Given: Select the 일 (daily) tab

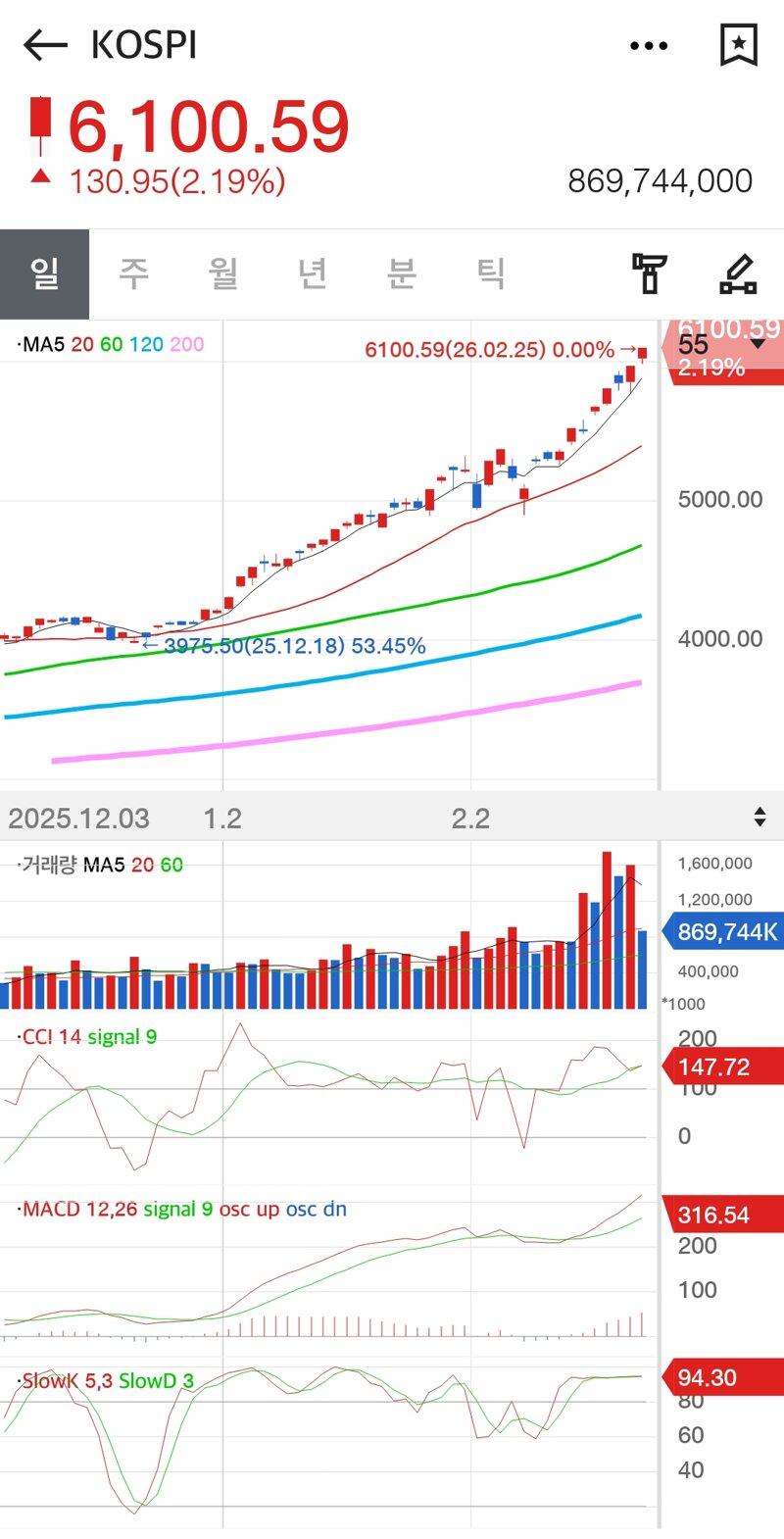Looking at the screenshot, I should click(44, 274).
